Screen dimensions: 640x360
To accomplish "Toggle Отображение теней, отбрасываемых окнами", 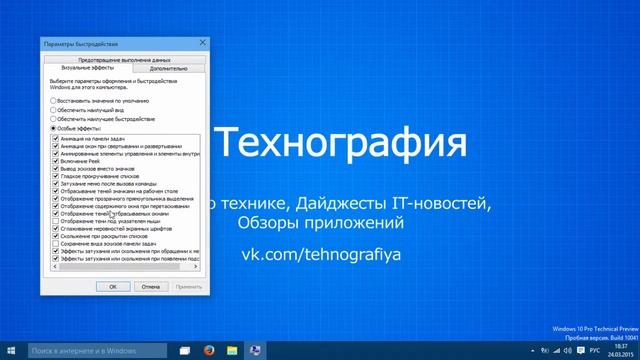I will pos(56,213).
